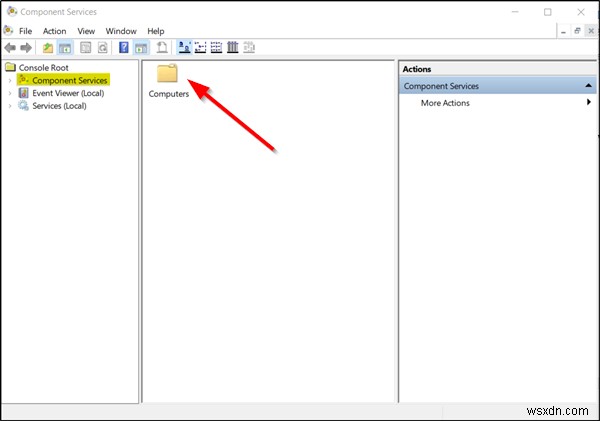Restore down the inner MMC child window
Screen dimensions: 600x421
[x=577, y=31]
